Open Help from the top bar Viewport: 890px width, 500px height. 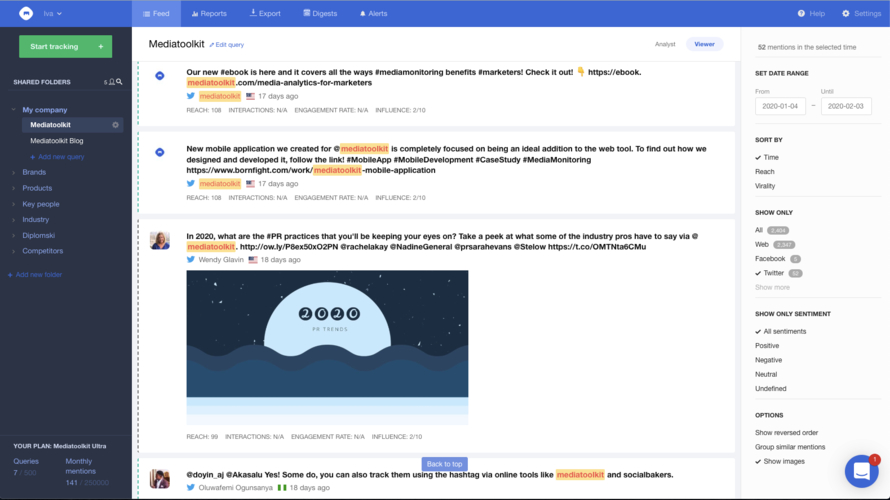coord(811,14)
